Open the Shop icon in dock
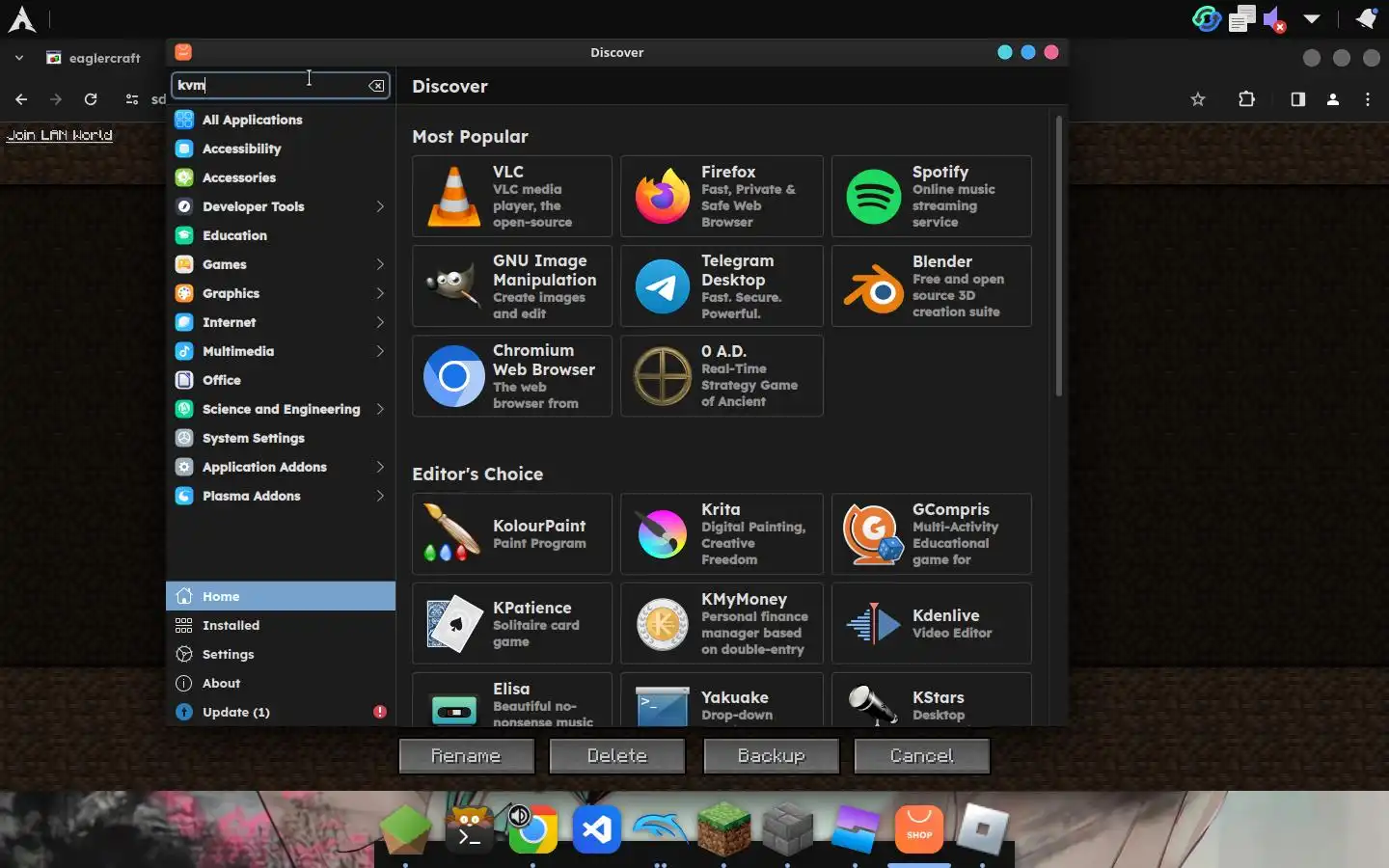 point(919,829)
